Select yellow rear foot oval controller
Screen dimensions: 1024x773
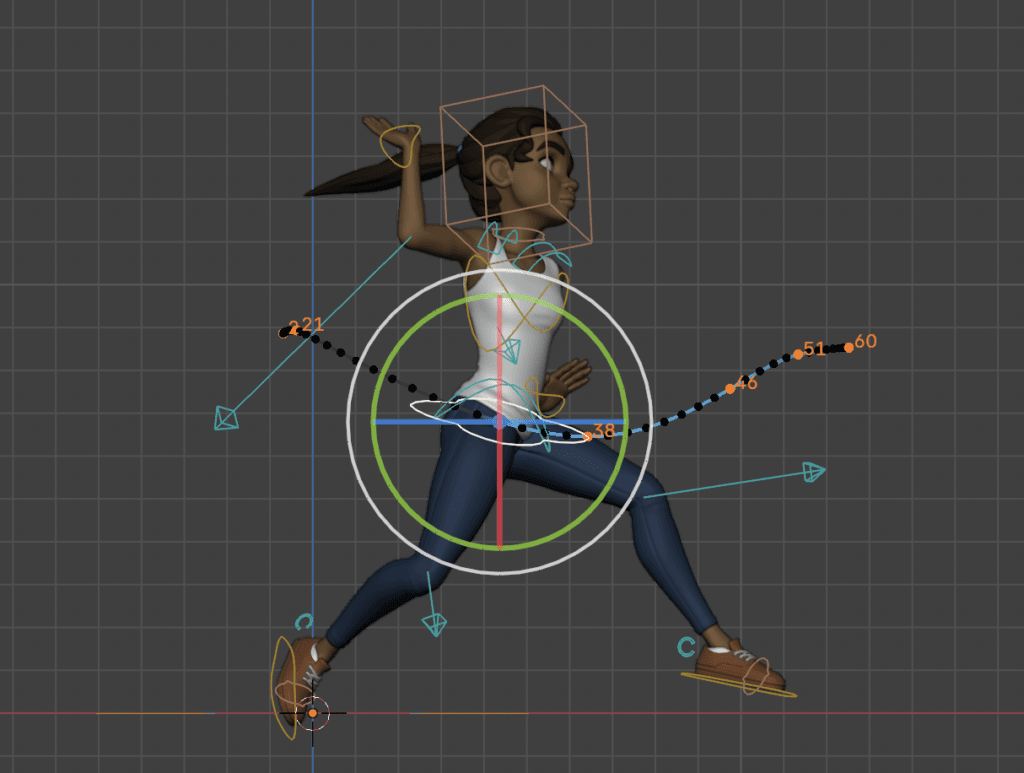(x=283, y=688)
